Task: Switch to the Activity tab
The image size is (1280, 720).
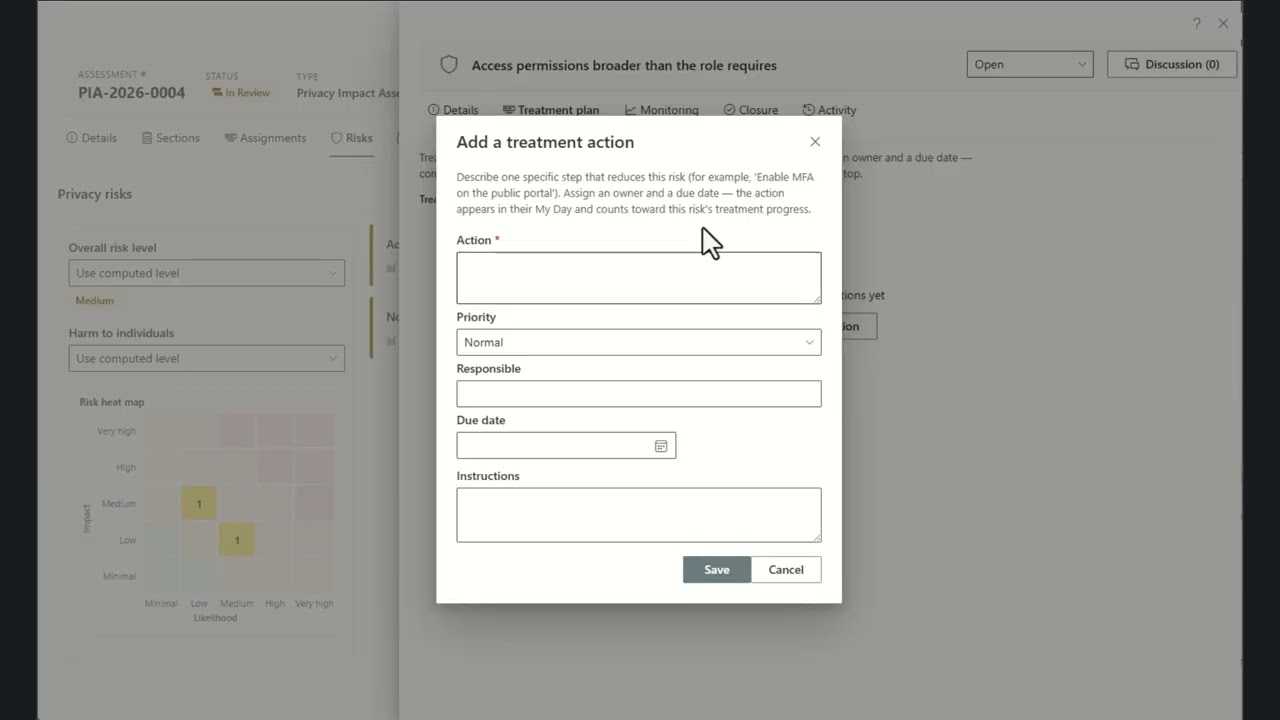Action: click(x=829, y=110)
